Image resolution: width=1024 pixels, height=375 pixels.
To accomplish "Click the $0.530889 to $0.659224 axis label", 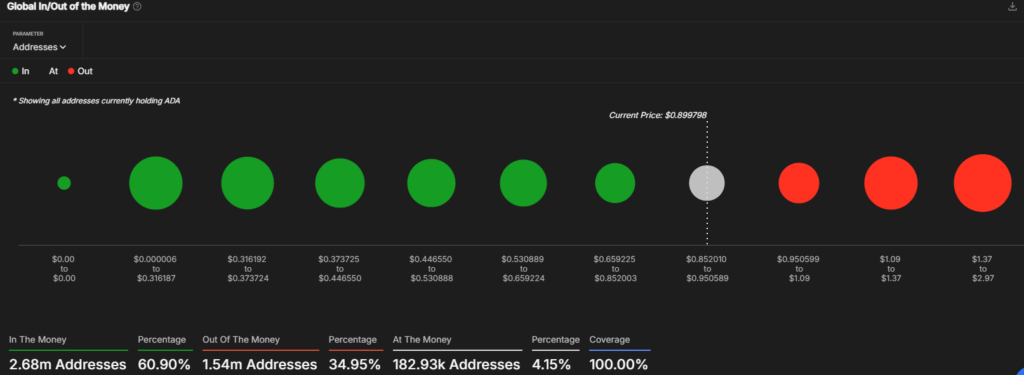I will click(x=523, y=269).
